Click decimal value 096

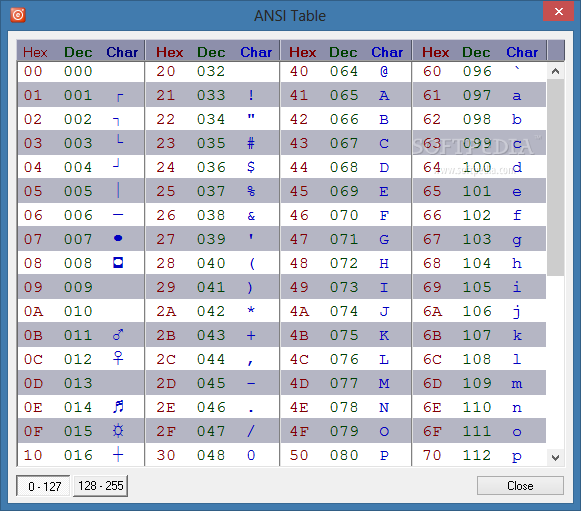pos(477,71)
